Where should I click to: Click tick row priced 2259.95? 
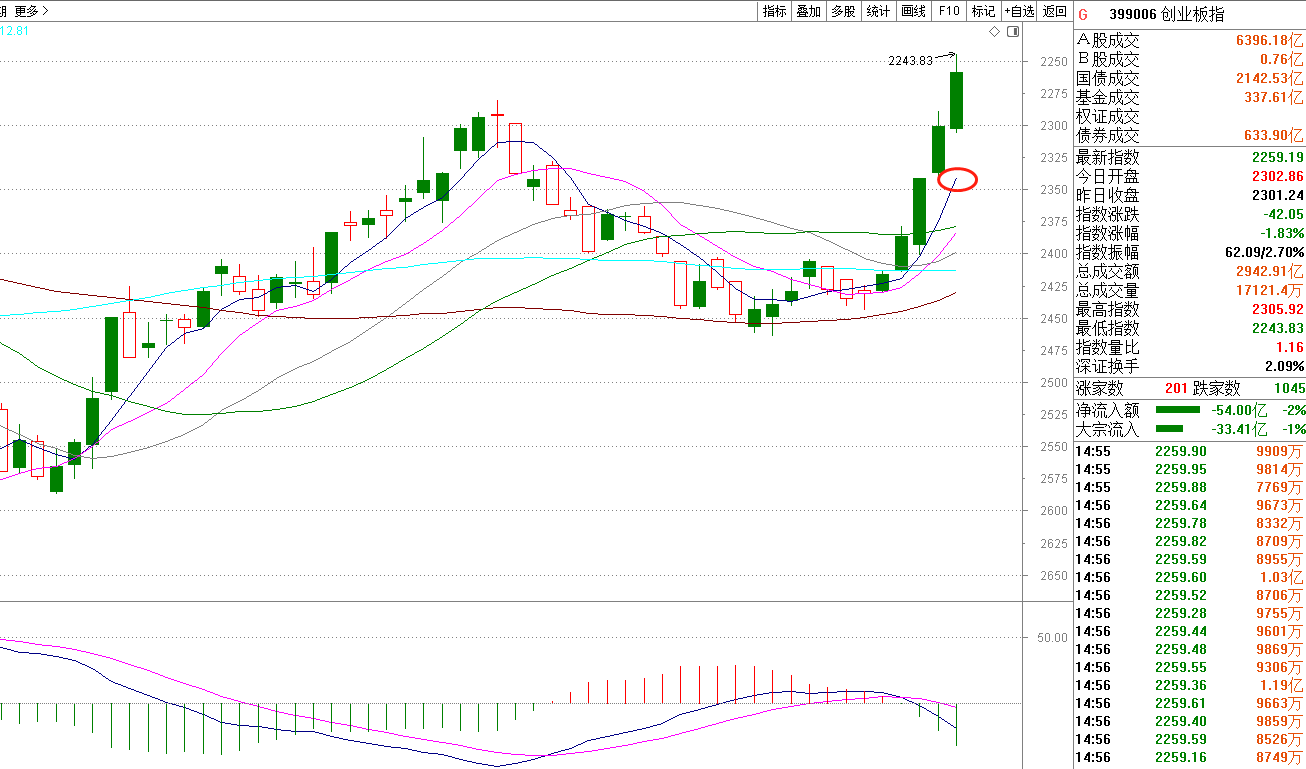pos(1190,469)
